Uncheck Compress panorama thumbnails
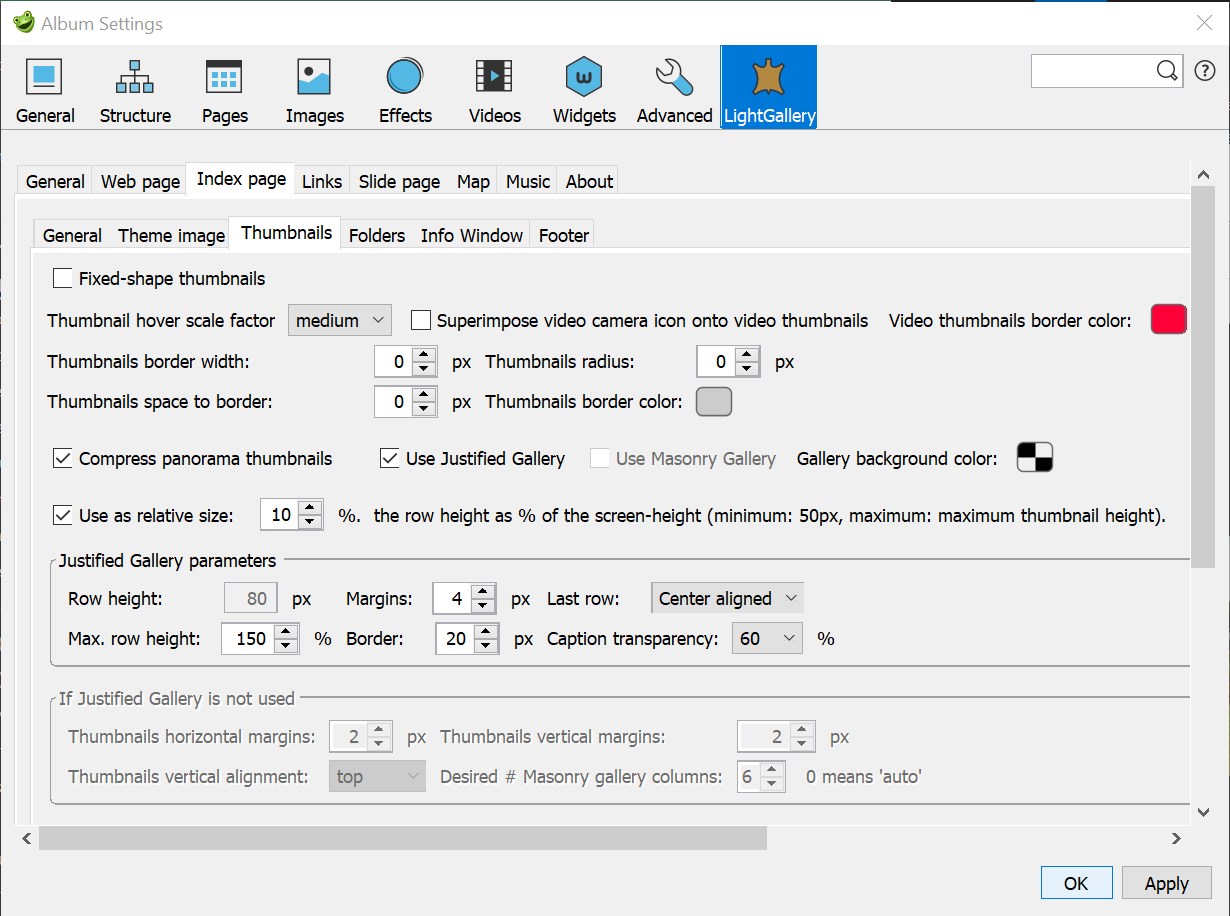 tap(63, 459)
